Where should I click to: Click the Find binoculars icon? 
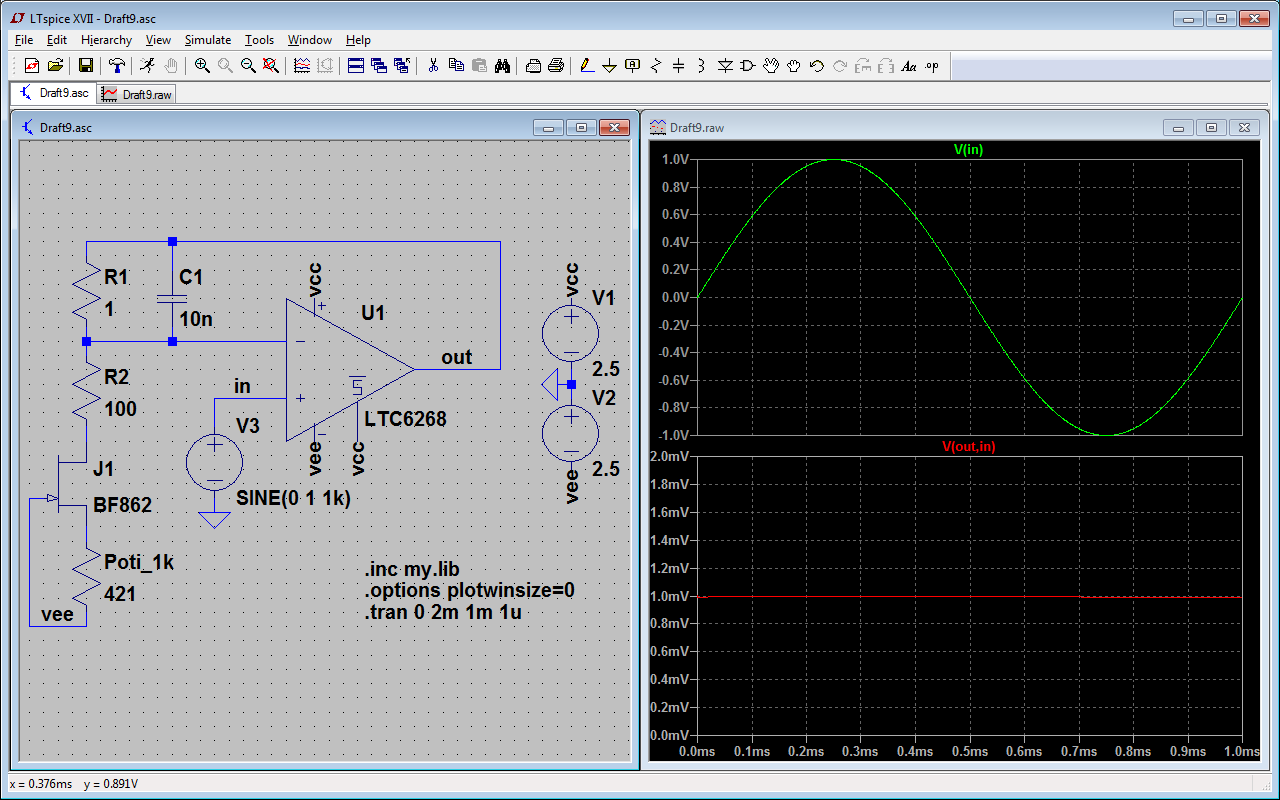[x=503, y=66]
